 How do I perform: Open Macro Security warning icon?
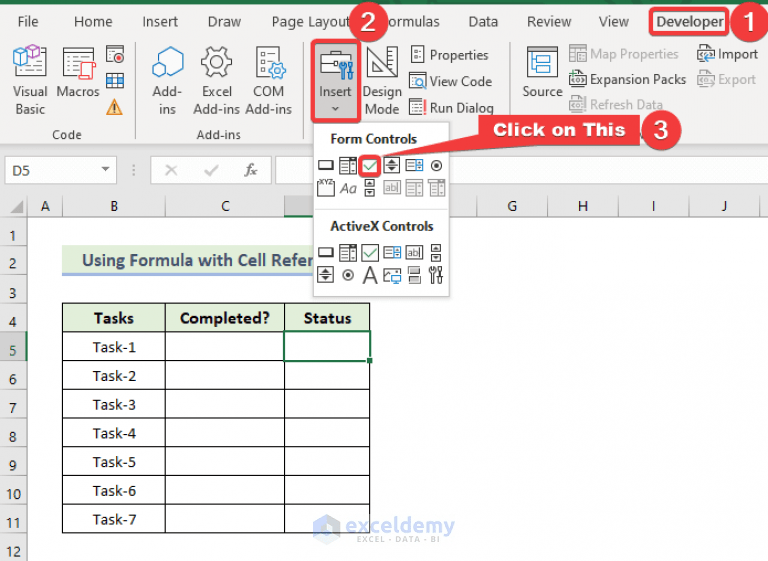tap(115, 106)
